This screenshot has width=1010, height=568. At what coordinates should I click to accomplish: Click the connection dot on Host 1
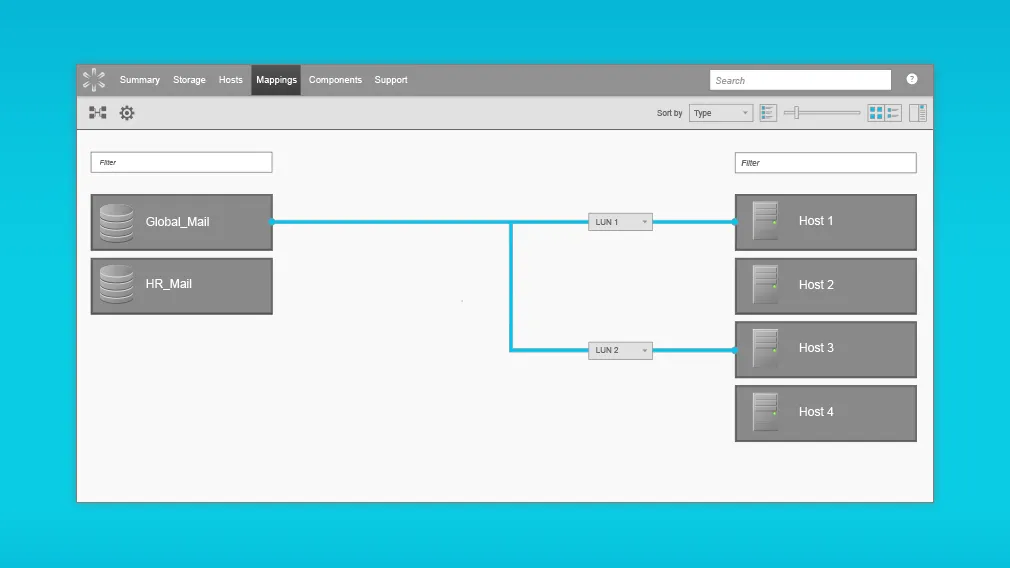(735, 222)
